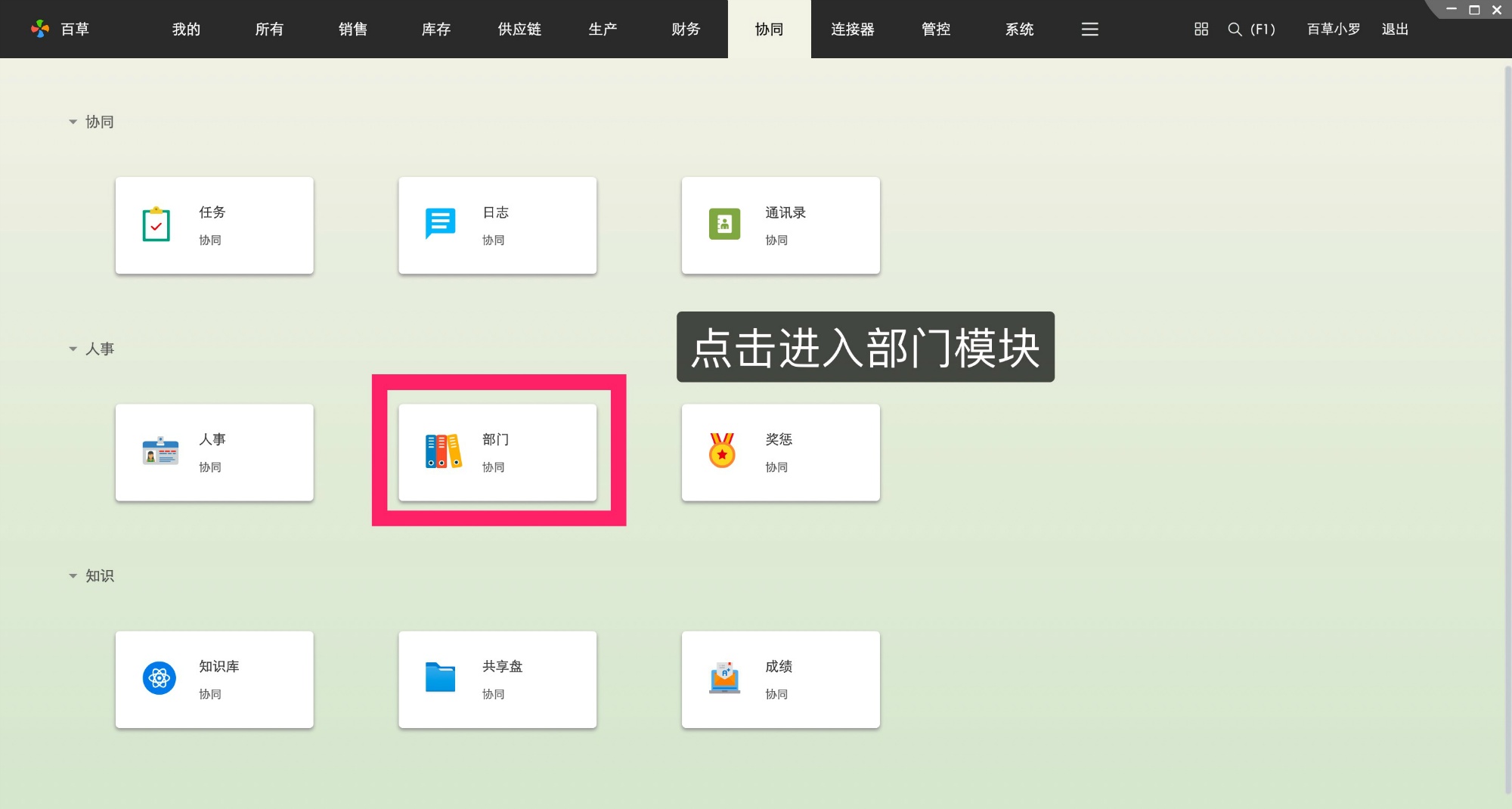Open the 成绩 scores module

tap(780, 678)
